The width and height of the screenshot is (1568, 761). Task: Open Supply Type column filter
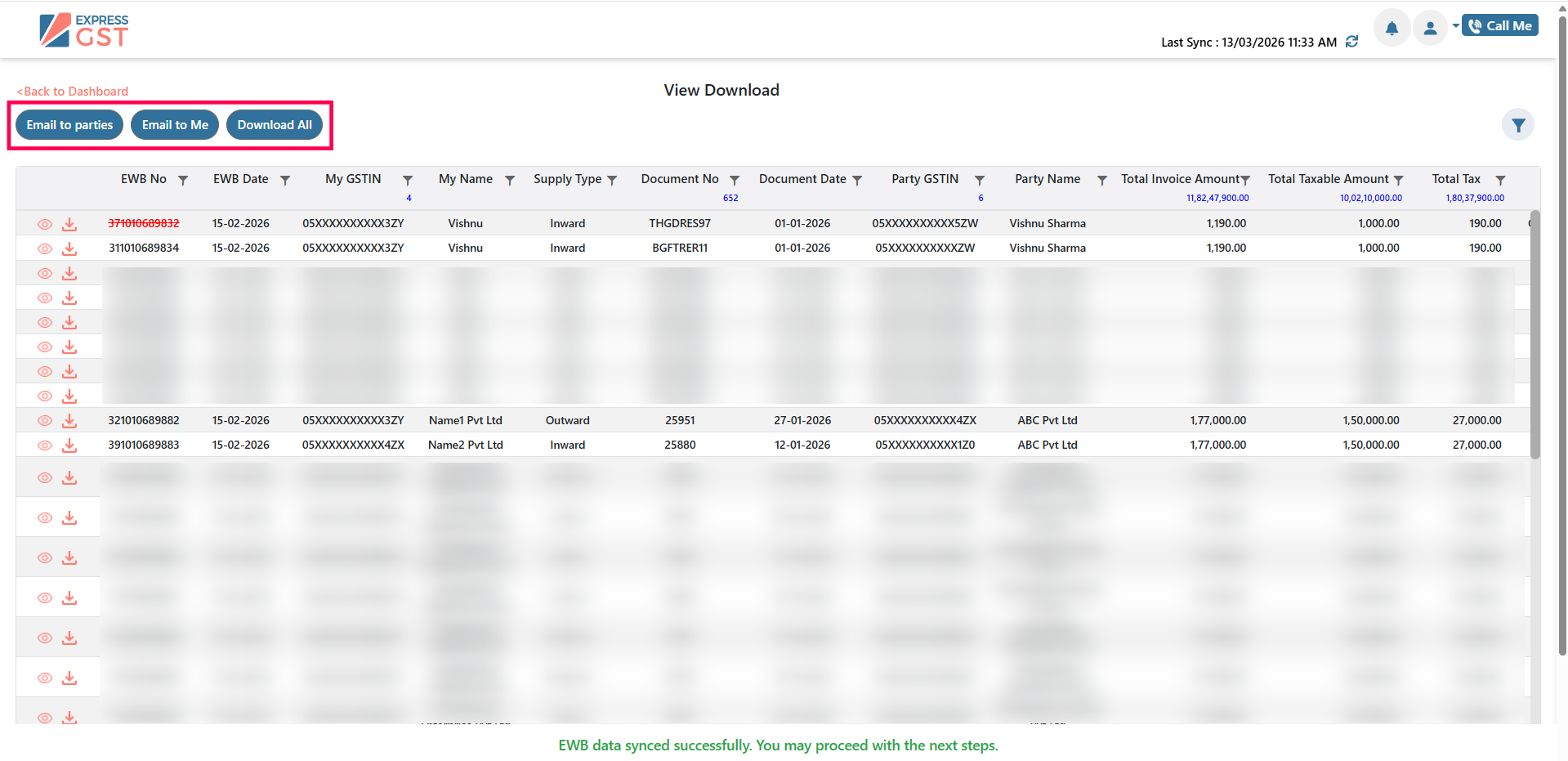click(x=612, y=181)
